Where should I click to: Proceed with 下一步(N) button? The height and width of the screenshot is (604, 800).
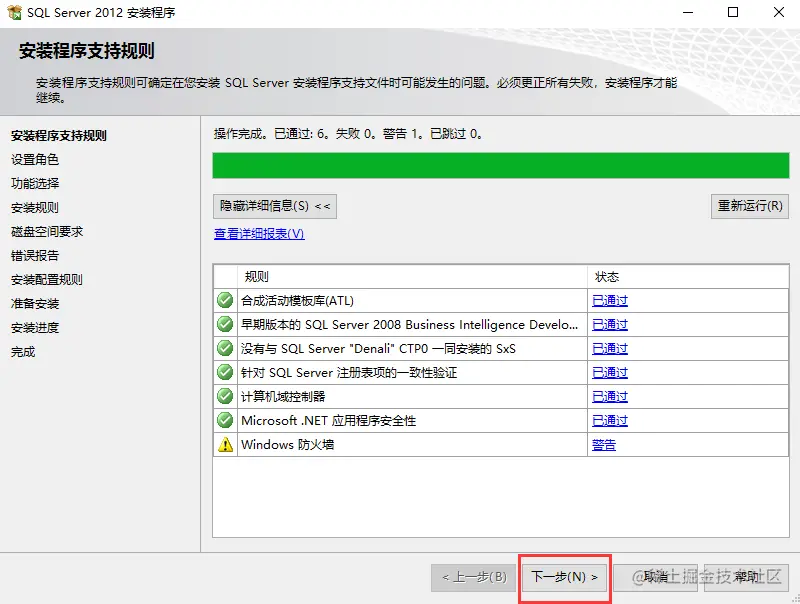[564, 577]
